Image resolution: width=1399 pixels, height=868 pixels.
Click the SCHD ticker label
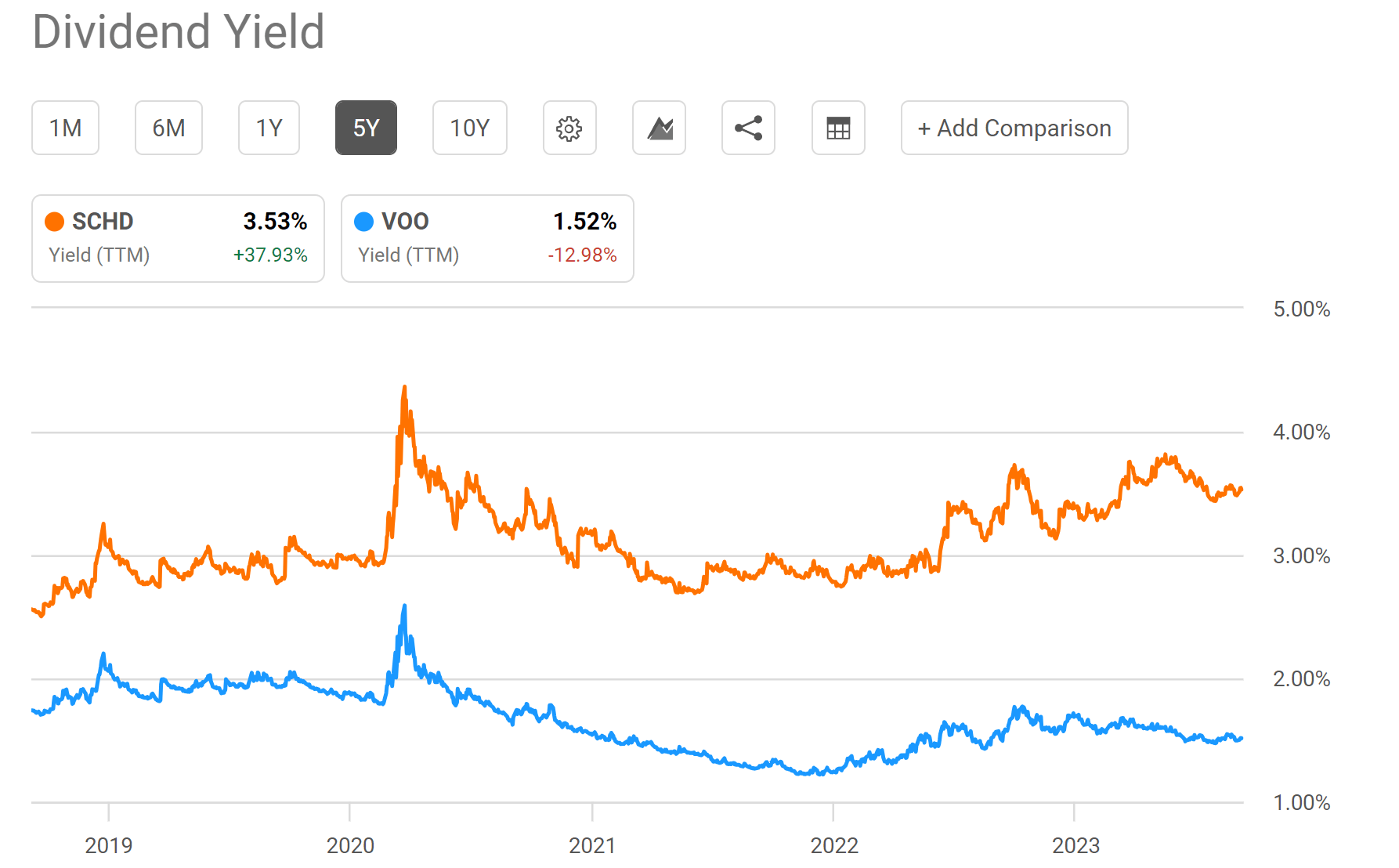tap(103, 222)
